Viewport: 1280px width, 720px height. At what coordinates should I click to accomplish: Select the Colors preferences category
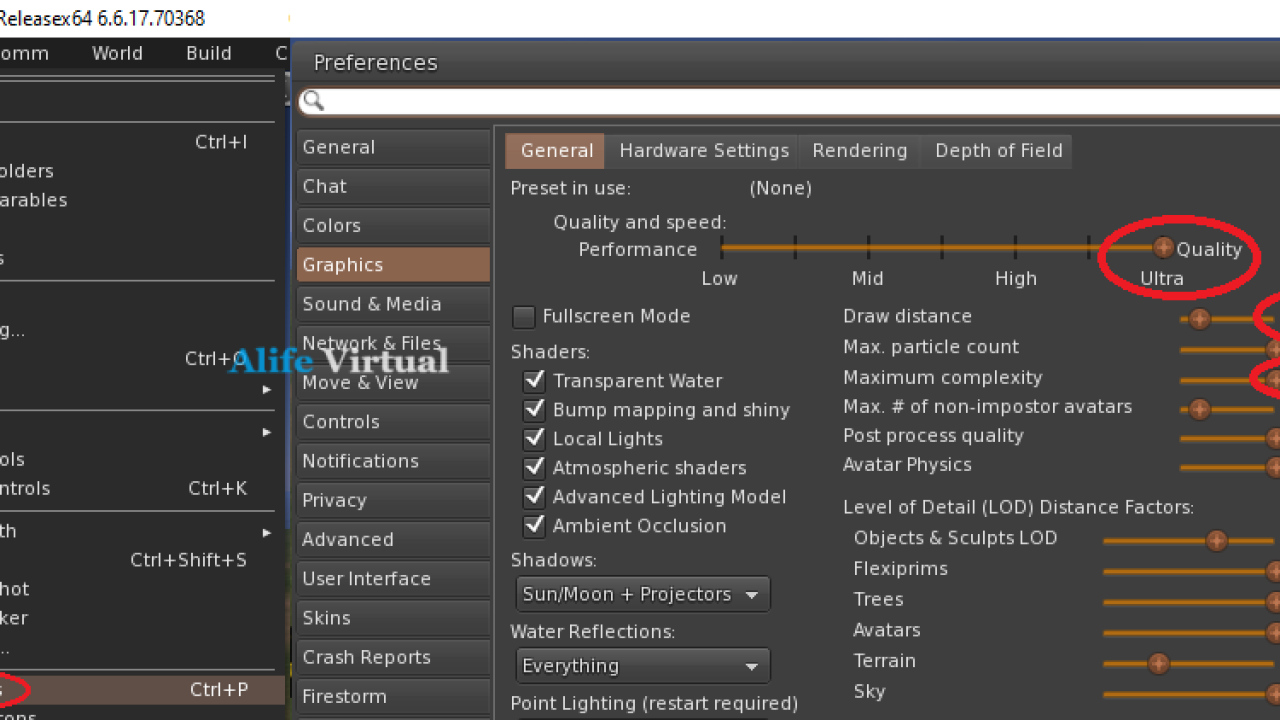click(x=393, y=226)
